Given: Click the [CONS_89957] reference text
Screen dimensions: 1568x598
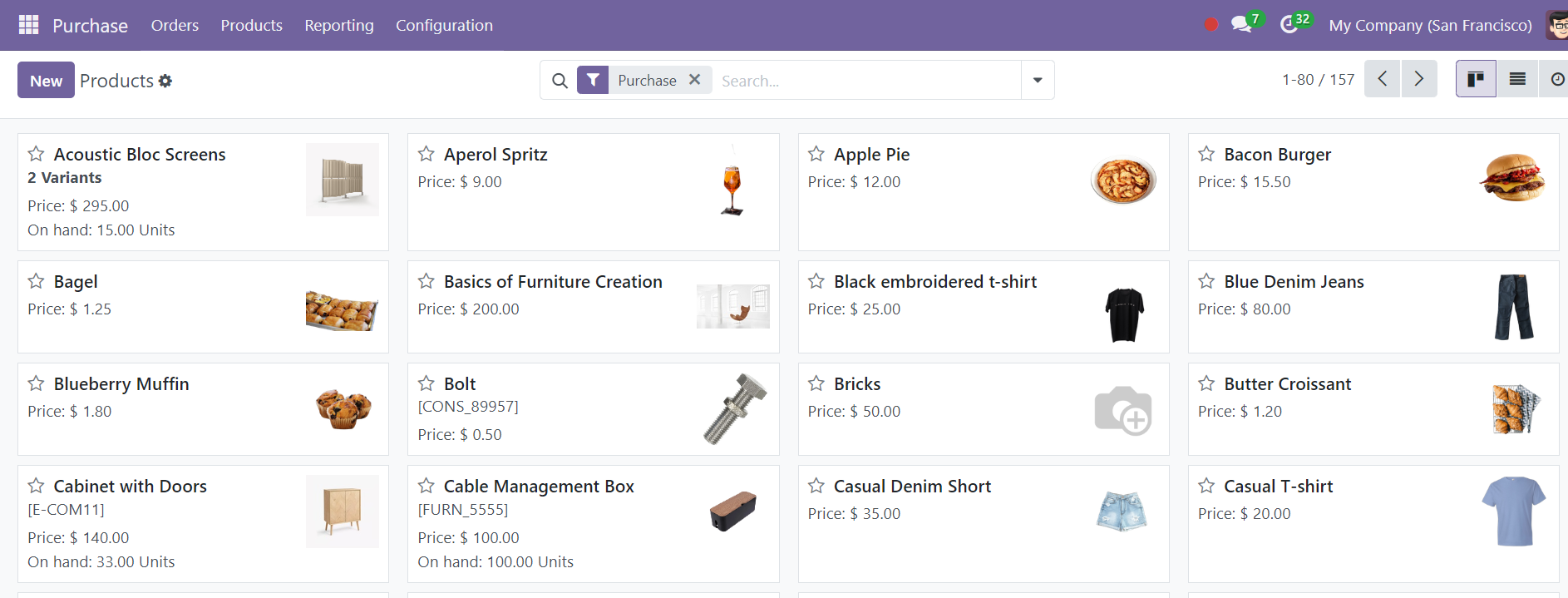Looking at the screenshot, I should 468,407.
